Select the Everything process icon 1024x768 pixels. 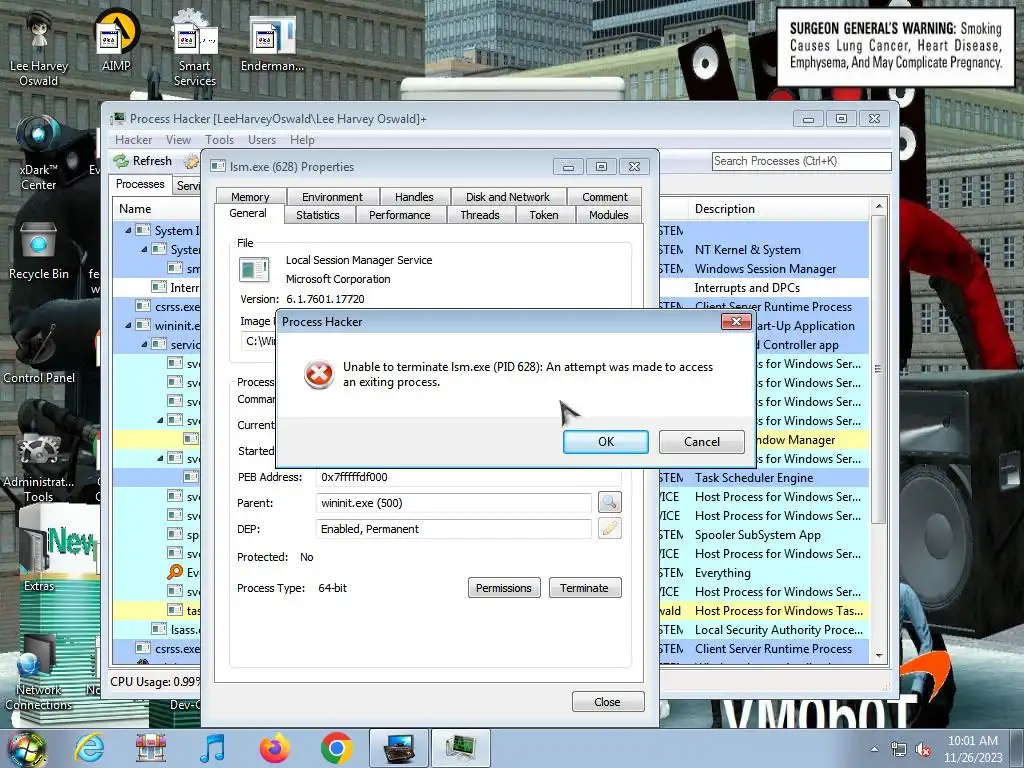175,573
